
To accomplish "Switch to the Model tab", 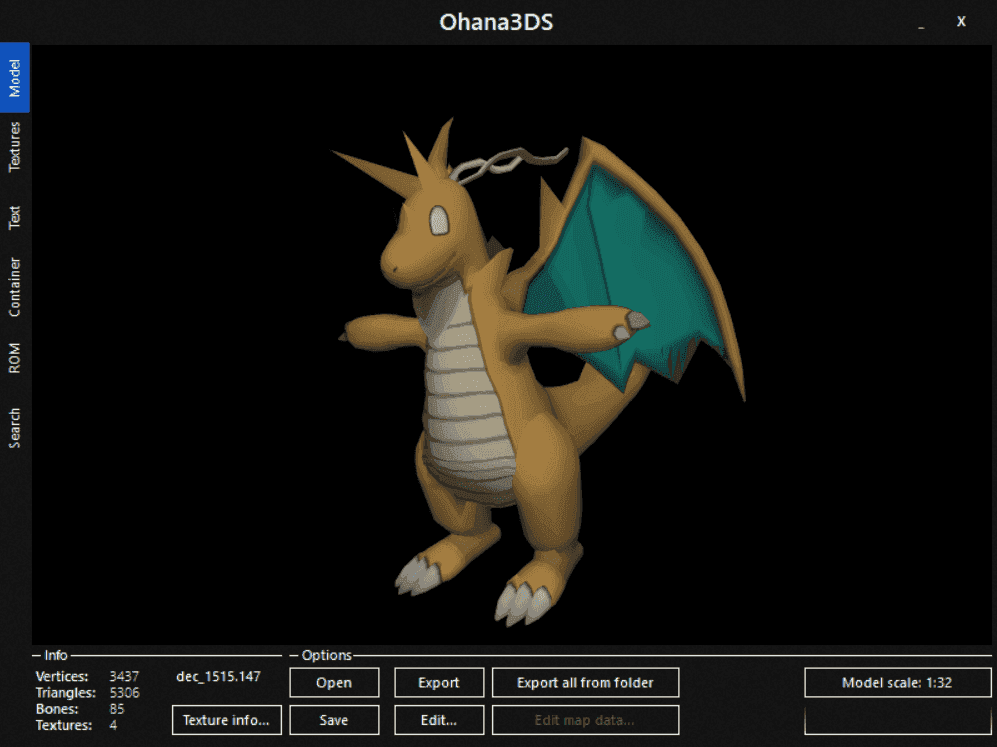I will pyautogui.click(x=15, y=78).
